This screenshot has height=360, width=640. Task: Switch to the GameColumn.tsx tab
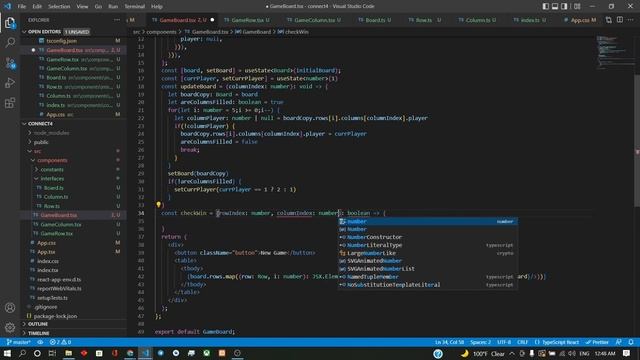click(x=313, y=20)
